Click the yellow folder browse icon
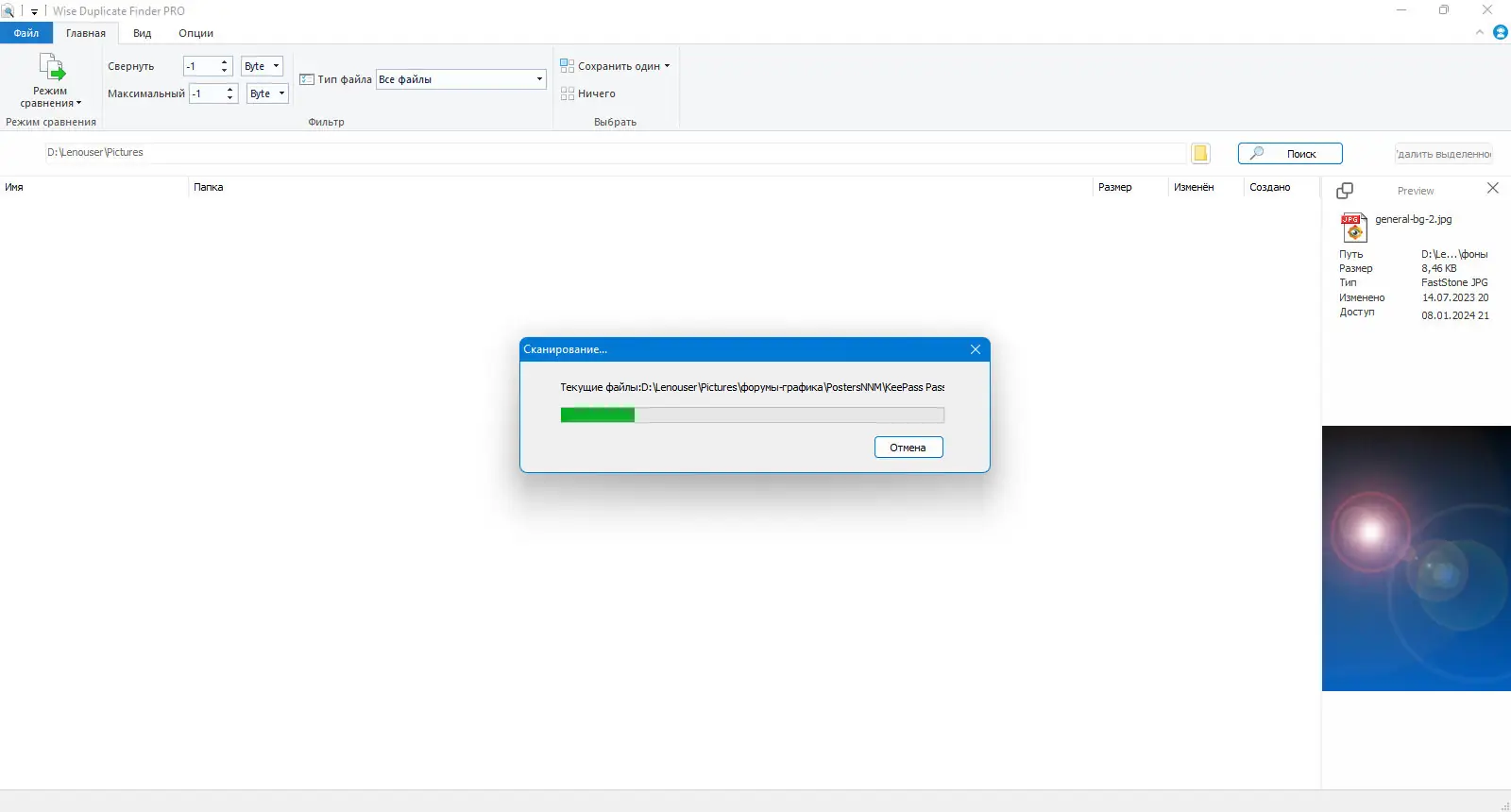Screen dimensions: 1511x812 pos(1200,153)
